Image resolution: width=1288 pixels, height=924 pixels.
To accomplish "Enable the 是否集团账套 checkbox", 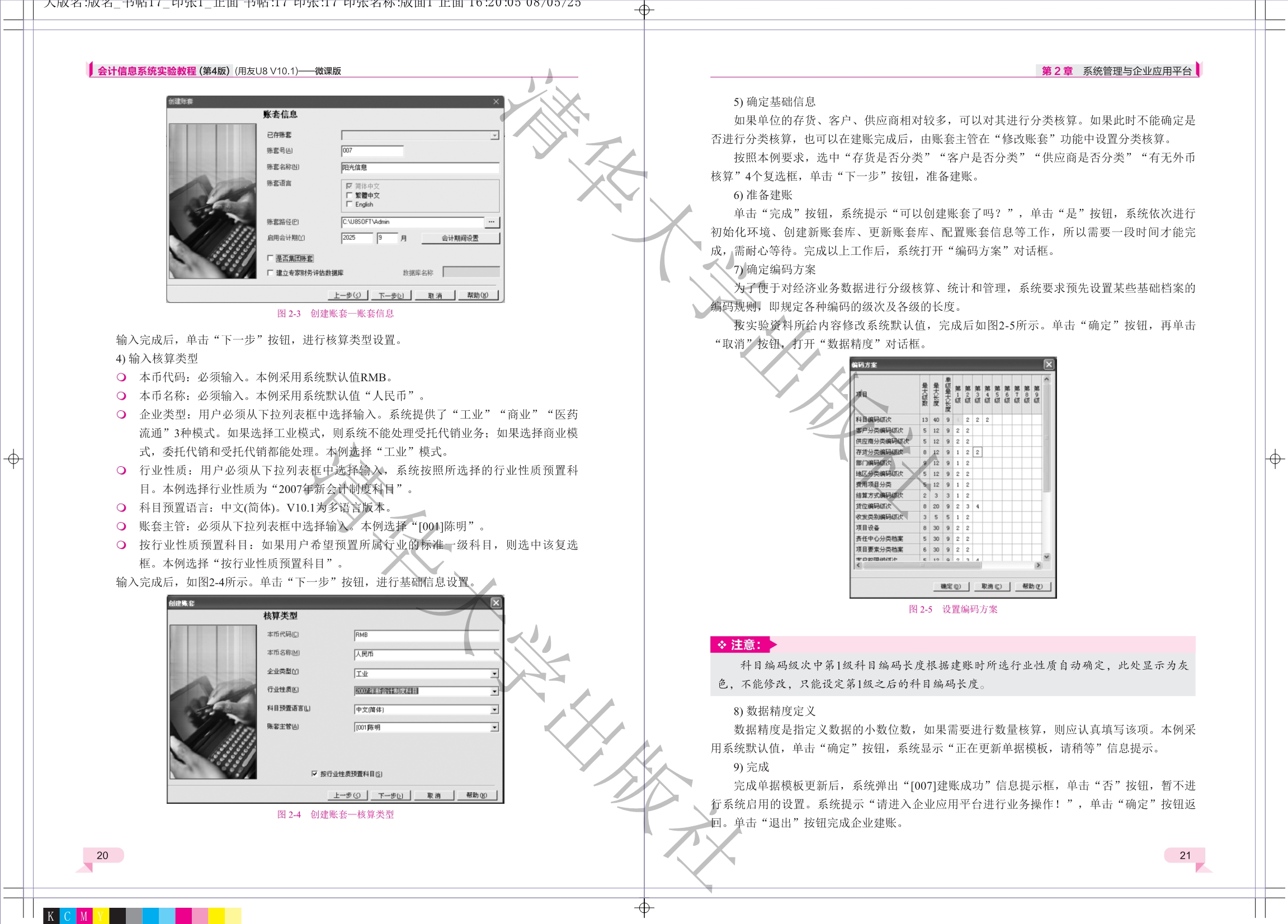I will coord(270,258).
